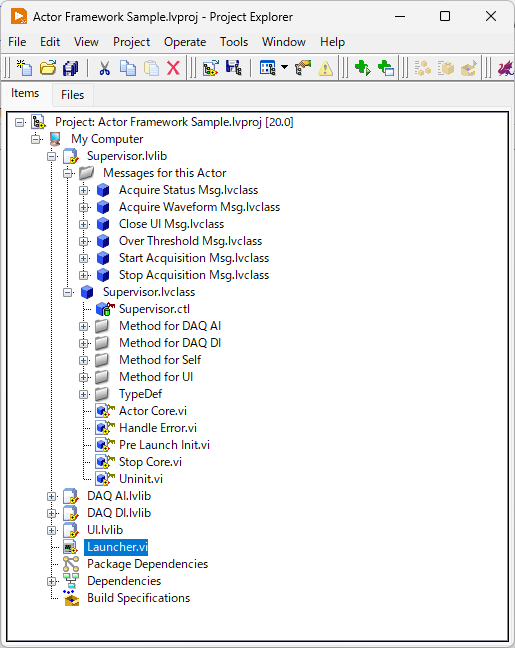
Task: Select Method for UI folder
Action: pyautogui.click(x=156, y=377)
